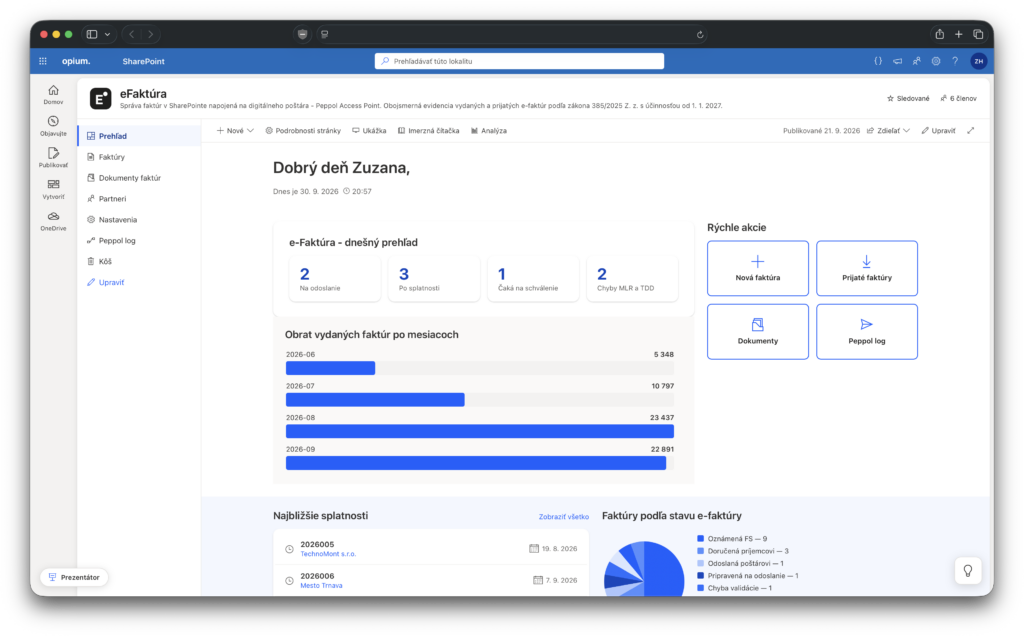Open the app launcher waffle icon
Viewport: 1024px width, 636px height.
point(43,61)
